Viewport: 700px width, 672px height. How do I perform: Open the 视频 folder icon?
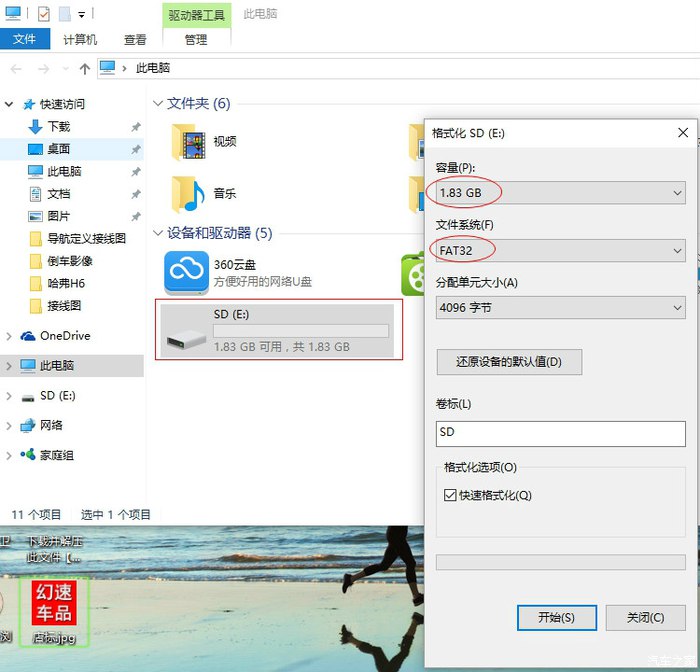(189, 143)
